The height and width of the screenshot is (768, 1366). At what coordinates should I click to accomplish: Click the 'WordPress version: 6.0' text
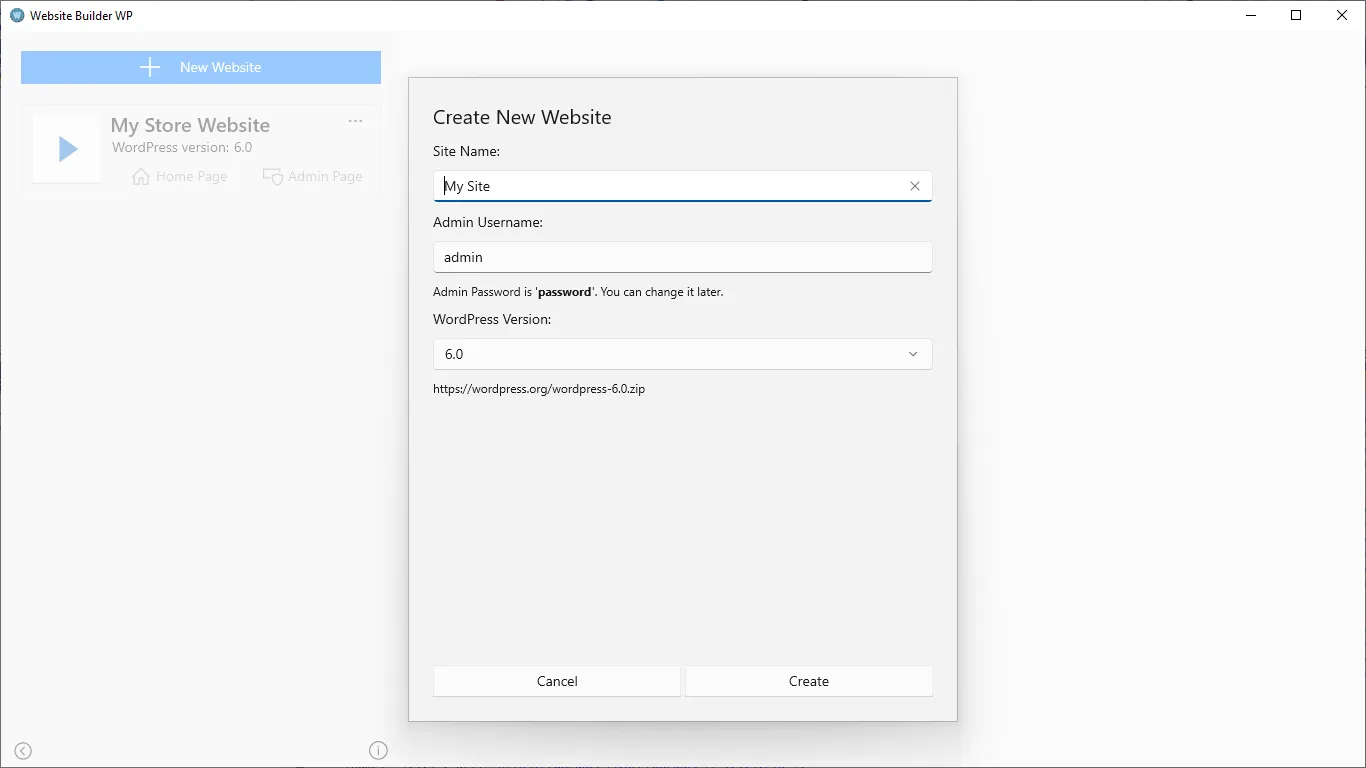(182, 147)
